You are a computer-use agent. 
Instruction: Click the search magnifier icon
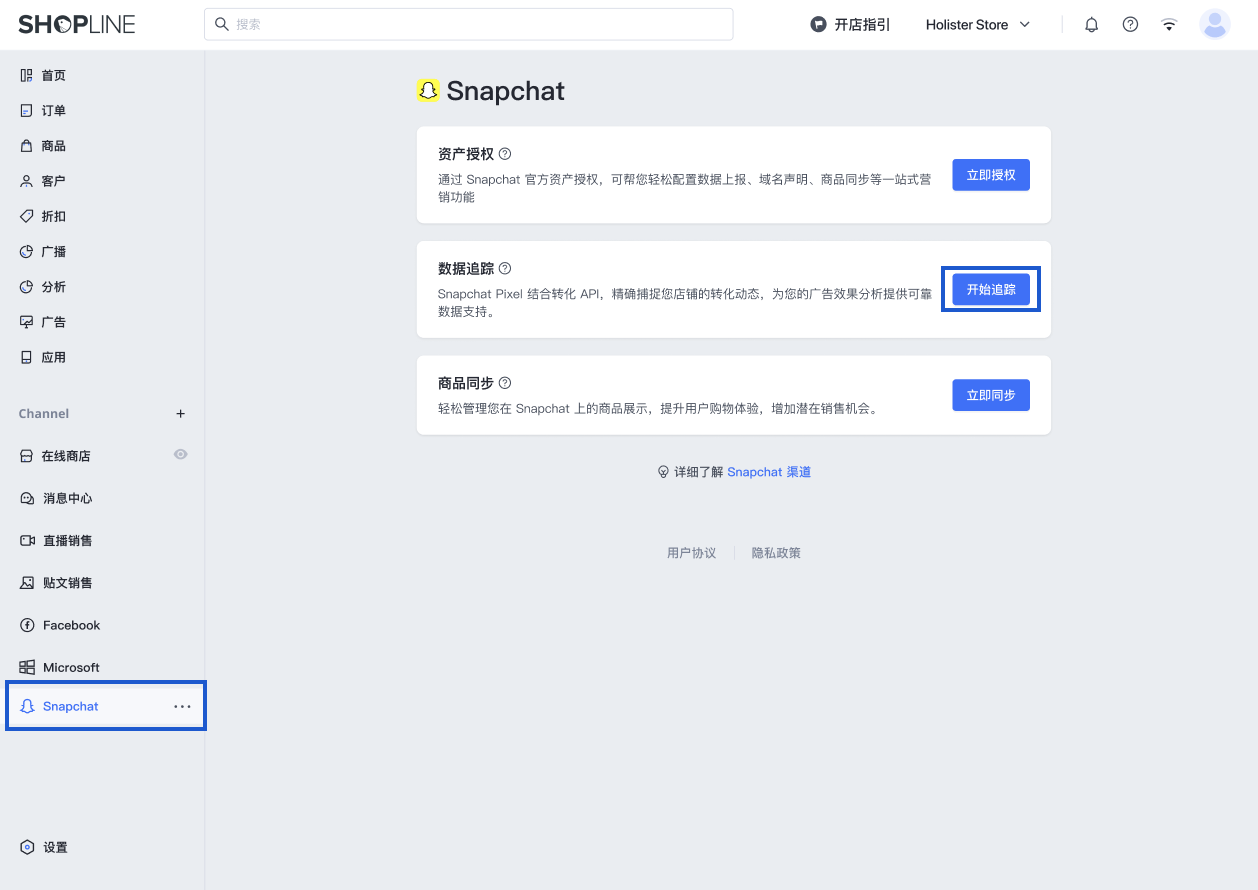pyautogui.click(x=222, y=24)
